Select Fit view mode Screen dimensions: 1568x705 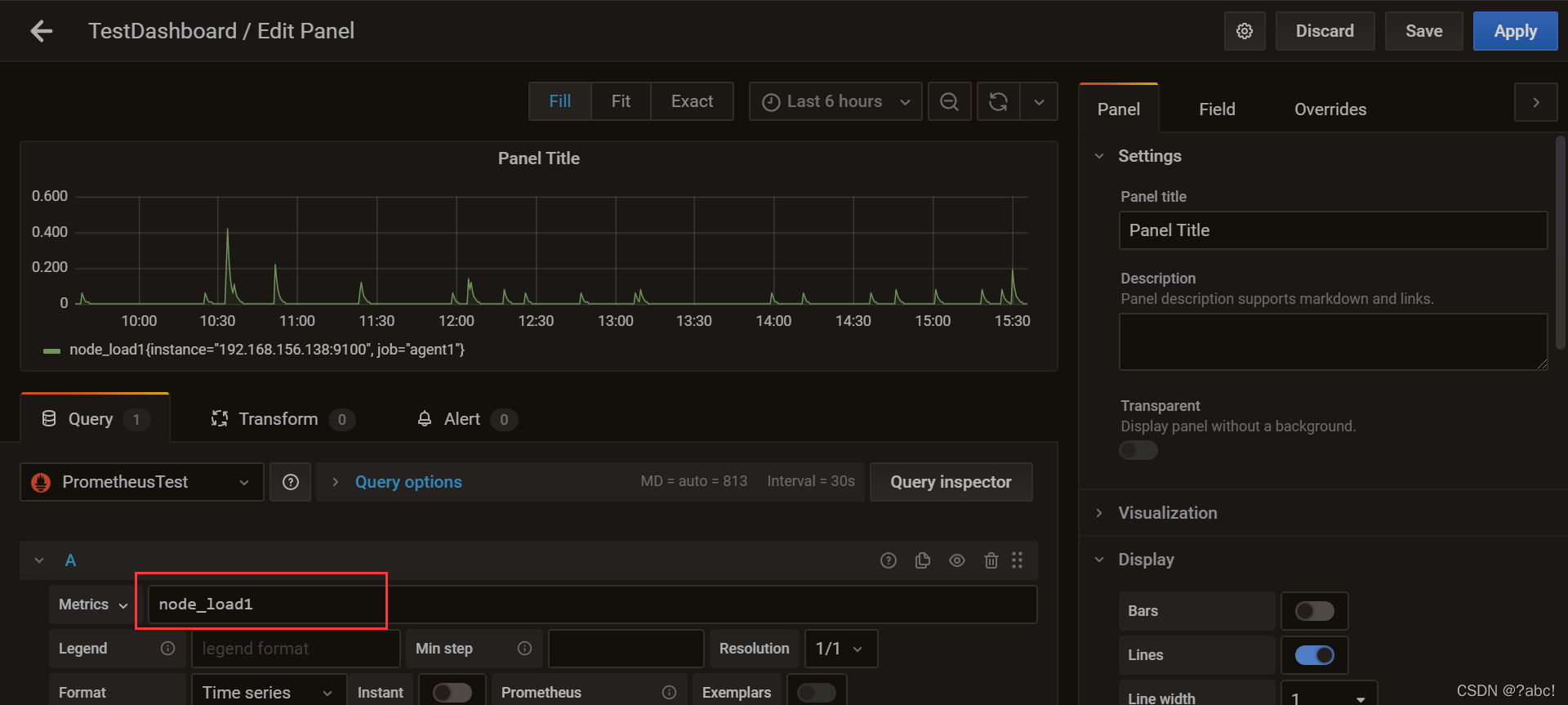(621, 101)
